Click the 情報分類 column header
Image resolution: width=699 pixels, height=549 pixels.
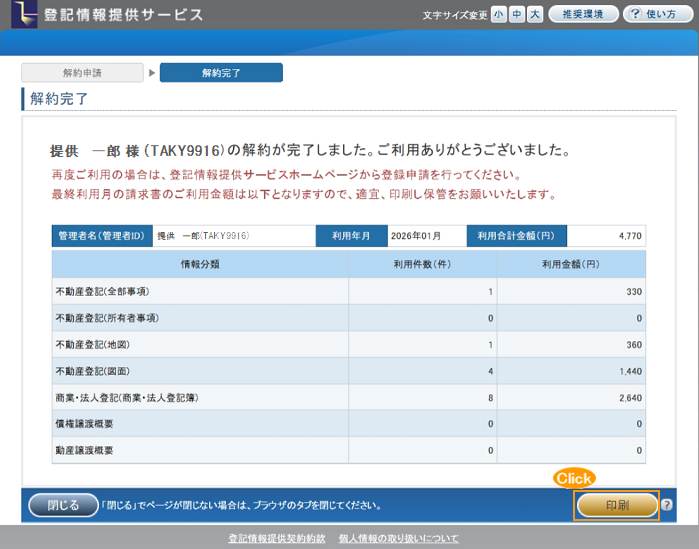pos(200,264)
